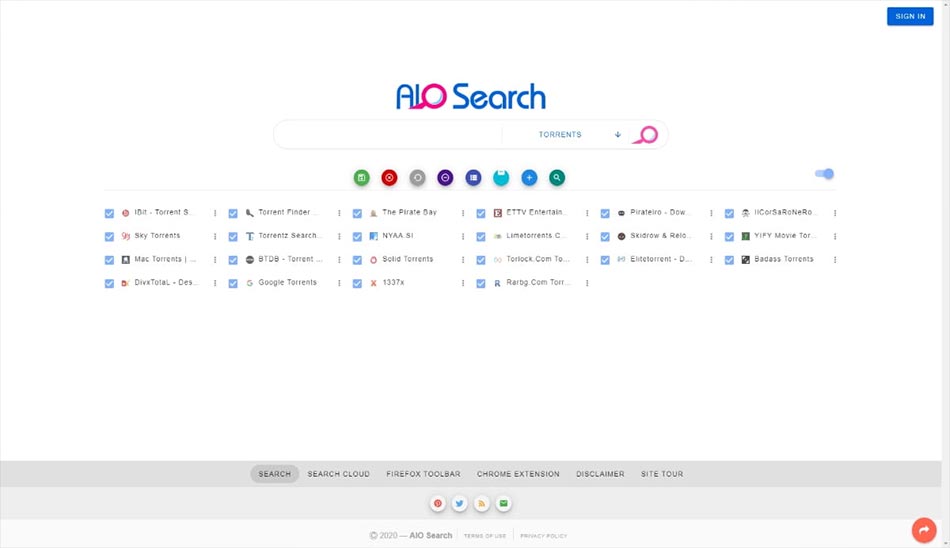
Task: Uncheck the IBit - Torrent checkbox
Action: click(109, 213)
